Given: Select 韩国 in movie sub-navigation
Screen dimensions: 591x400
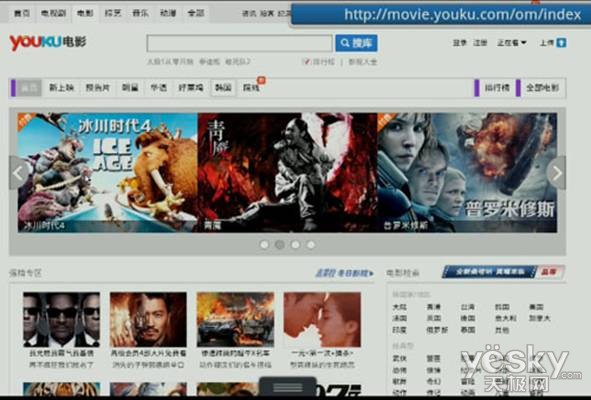Looking at the screenshot, I should 223,88.
